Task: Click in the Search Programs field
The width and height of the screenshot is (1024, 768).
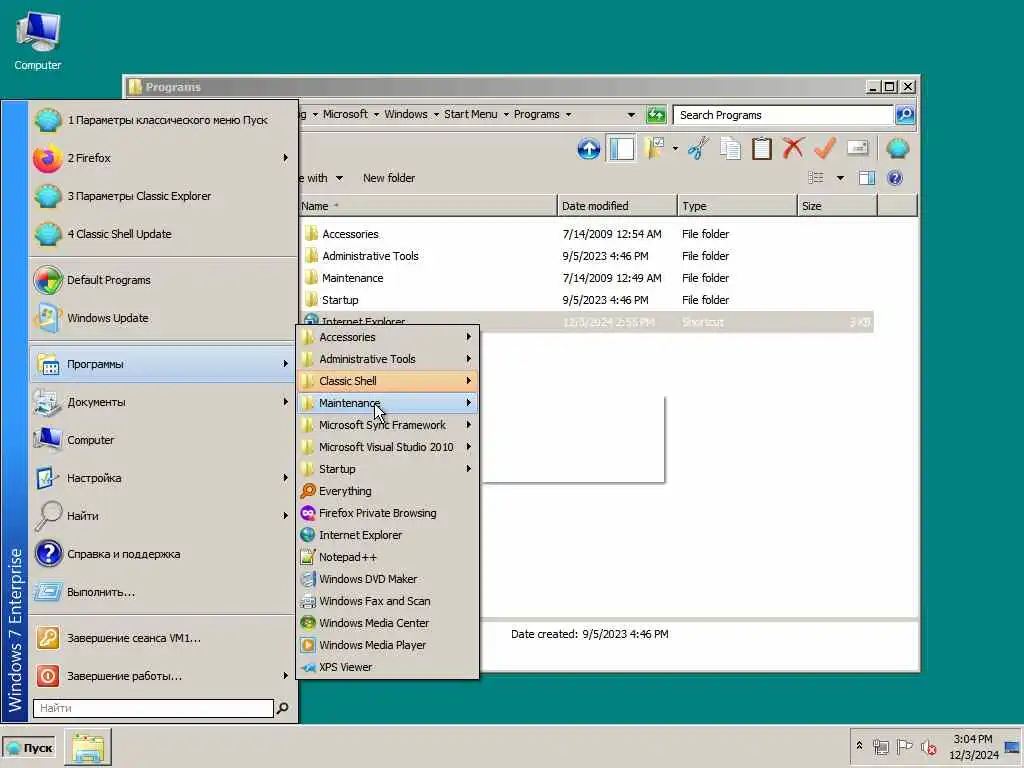Action: [783, 115]
